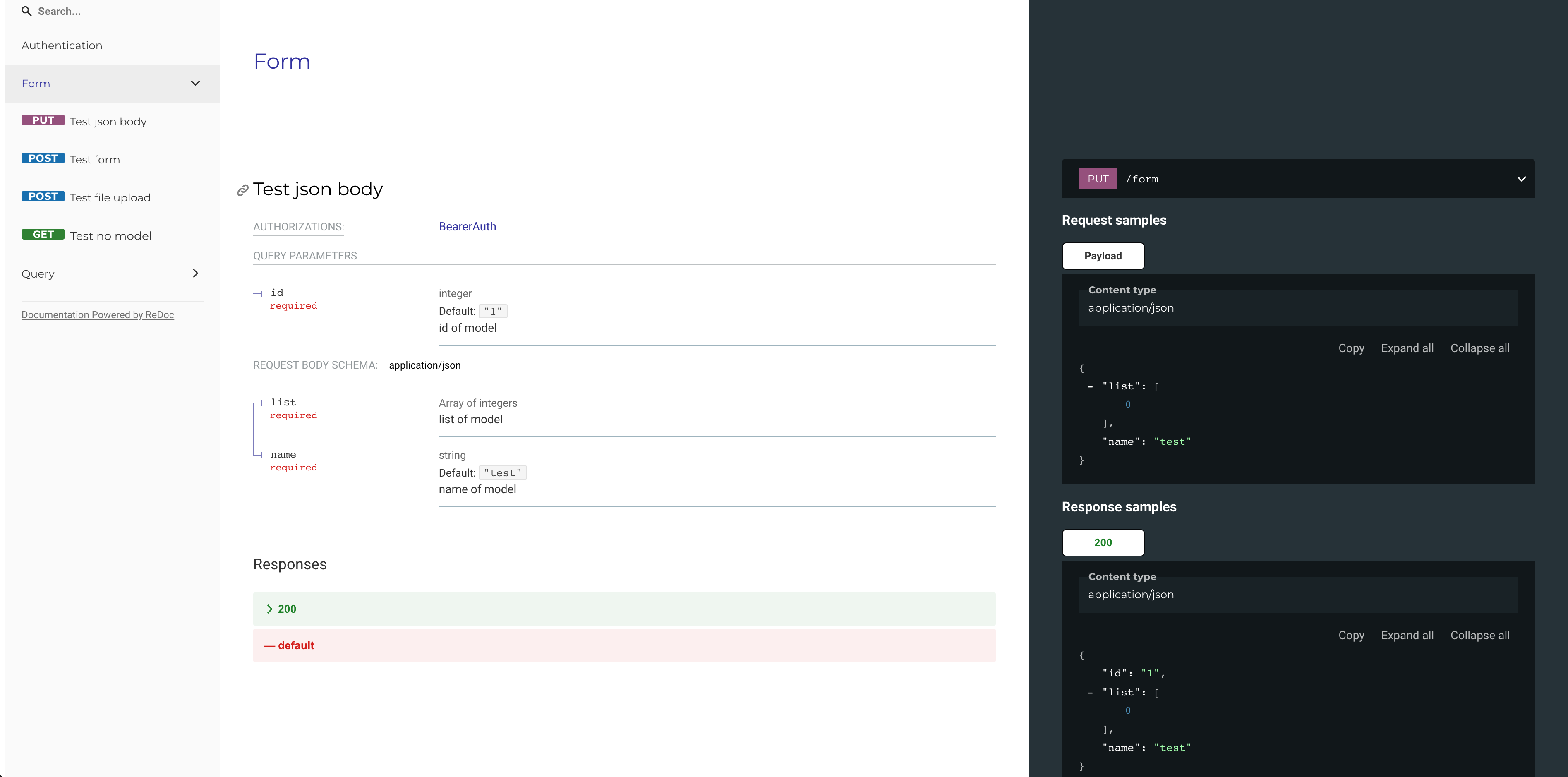This screenshot has width=1568, height=777.
Task: Click the search magnifier icon
Action: pos(26,11)
